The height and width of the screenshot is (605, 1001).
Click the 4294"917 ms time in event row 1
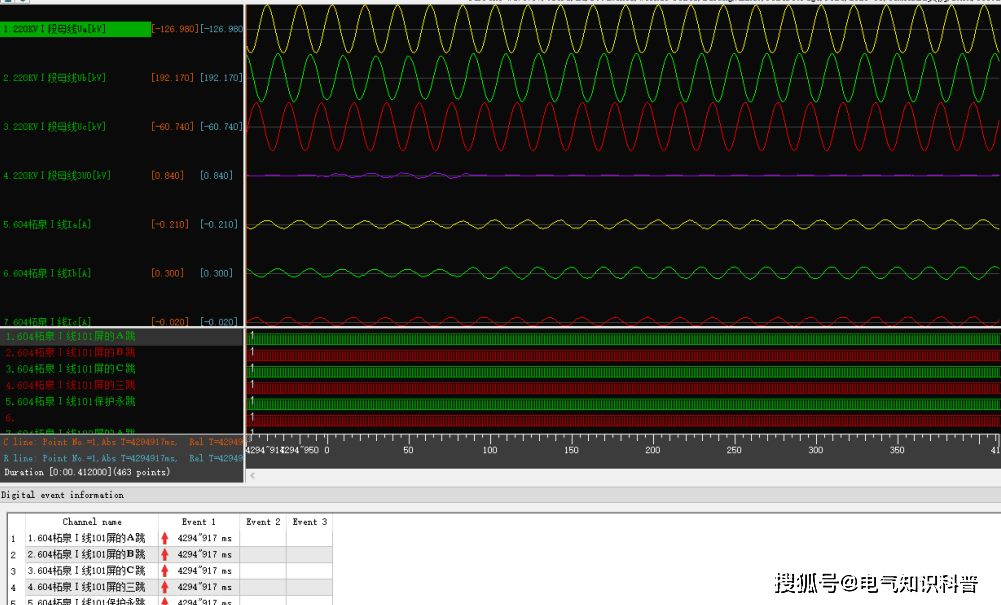(204, 538)
